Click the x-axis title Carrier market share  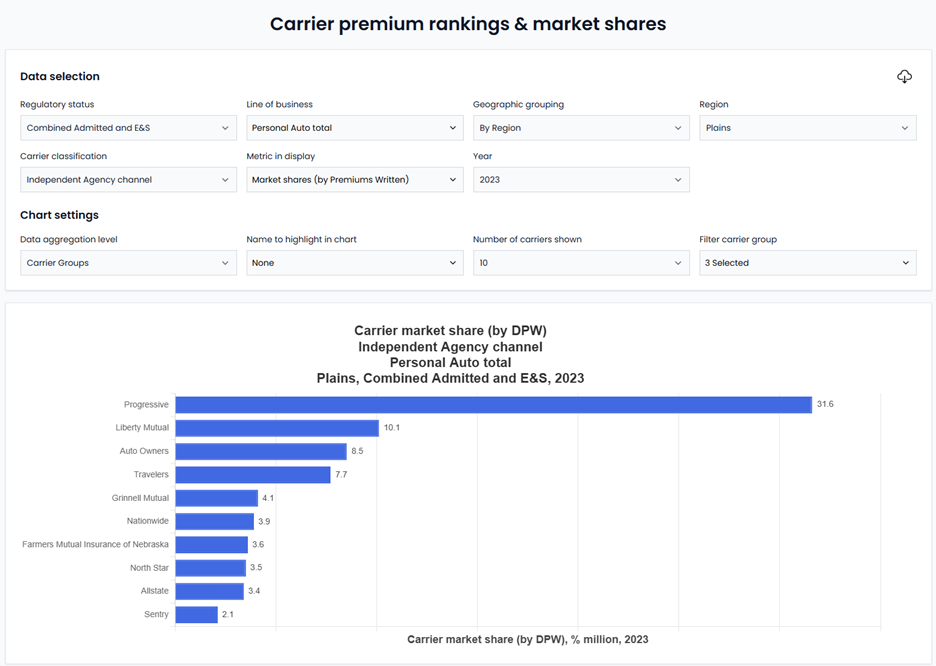528,639
